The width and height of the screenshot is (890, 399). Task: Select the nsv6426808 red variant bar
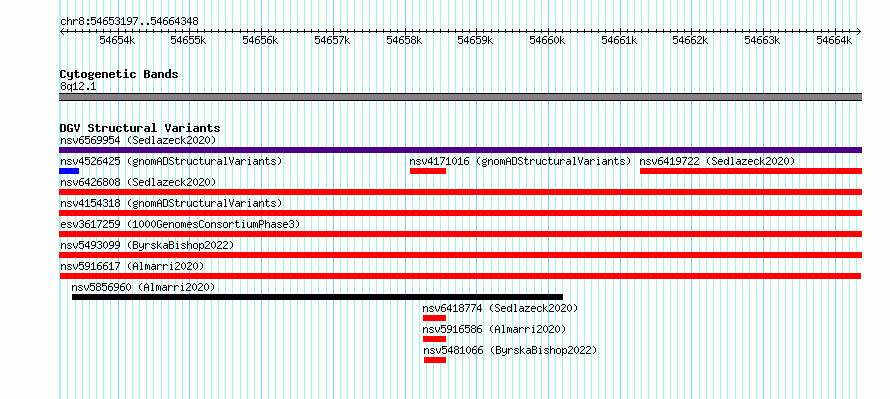coord(460,192)
